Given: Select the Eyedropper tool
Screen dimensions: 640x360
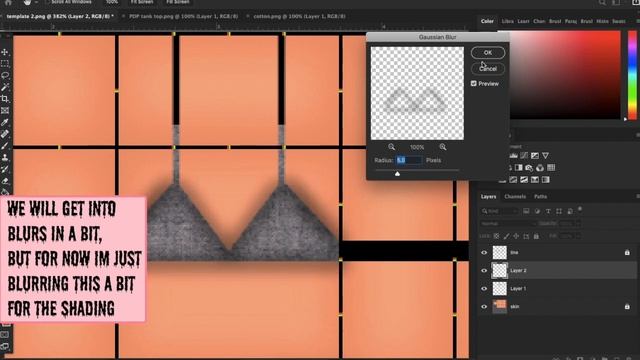Looking at the screenshot, I should [5, 122].
